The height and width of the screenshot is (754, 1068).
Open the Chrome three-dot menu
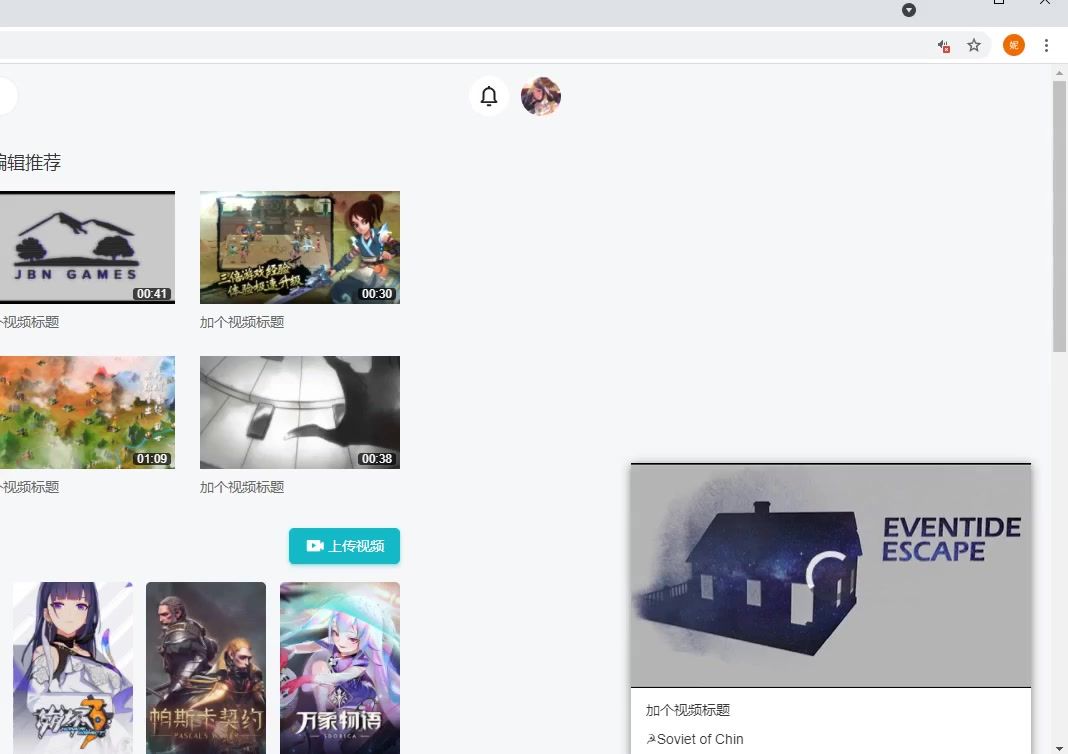[x=1046, y=45]
